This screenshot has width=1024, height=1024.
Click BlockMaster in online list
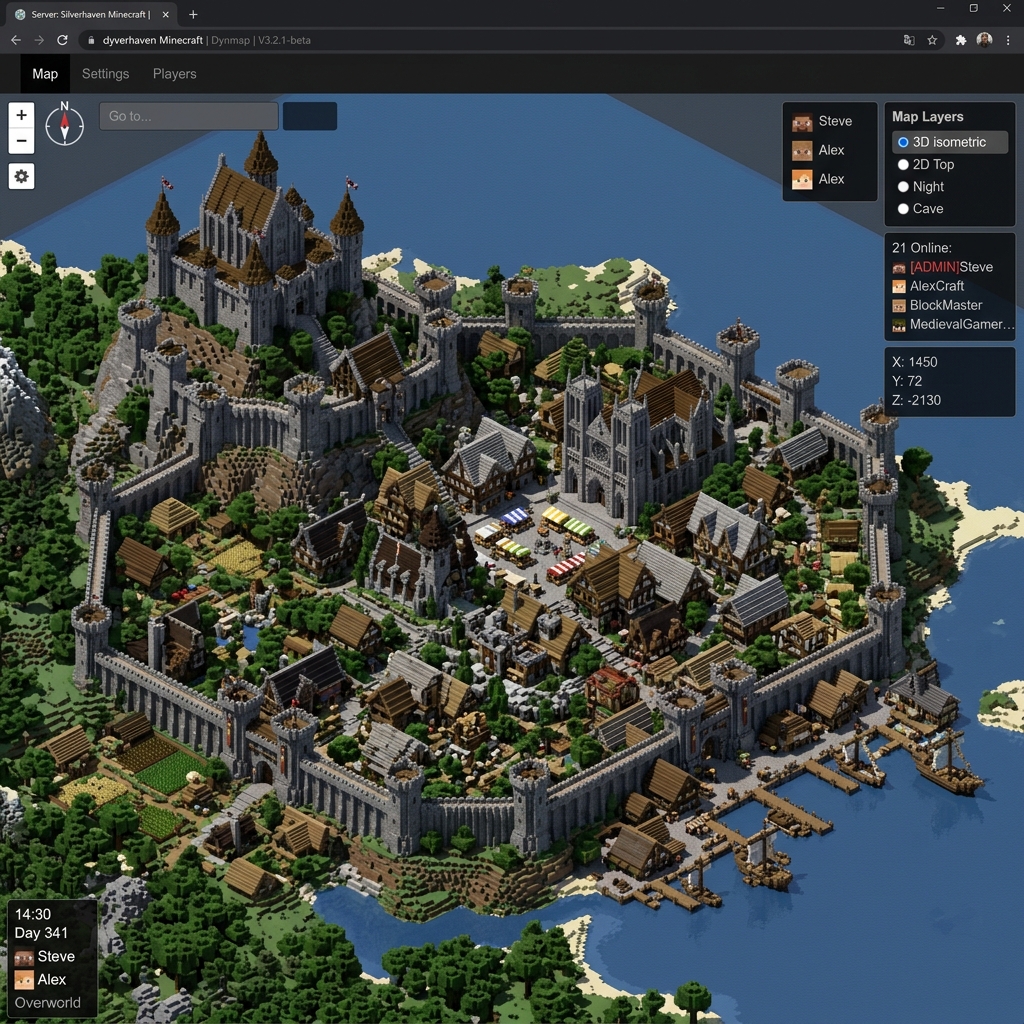[946, 306]
